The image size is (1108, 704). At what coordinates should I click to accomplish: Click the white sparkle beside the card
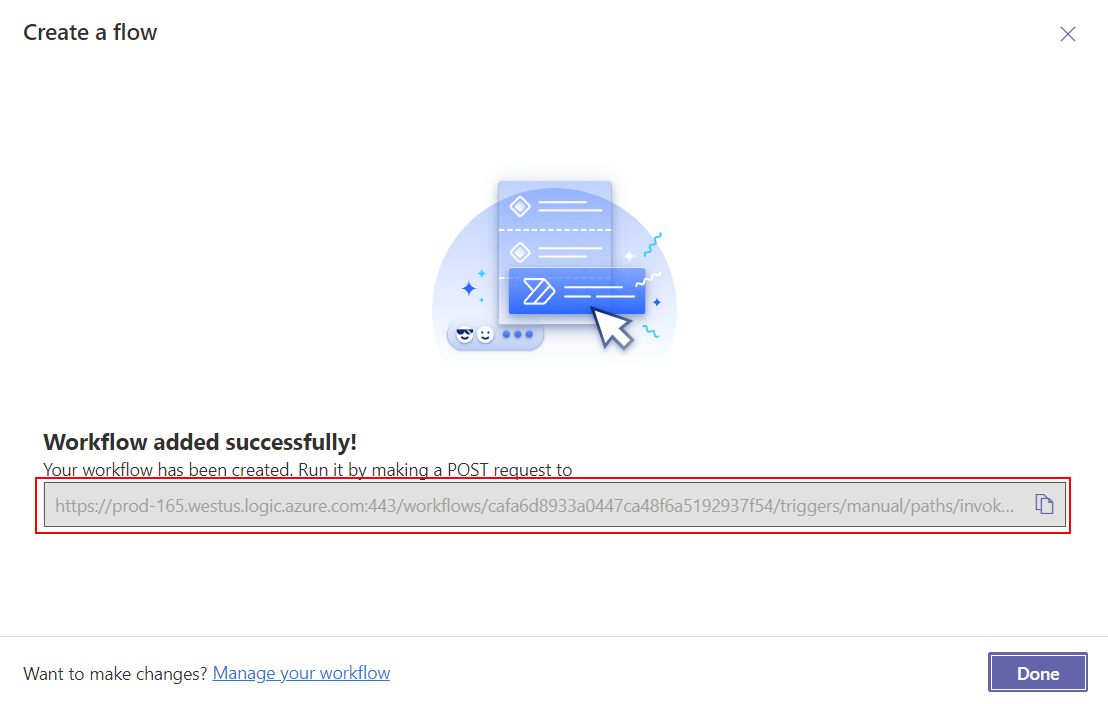coord(629,256)
